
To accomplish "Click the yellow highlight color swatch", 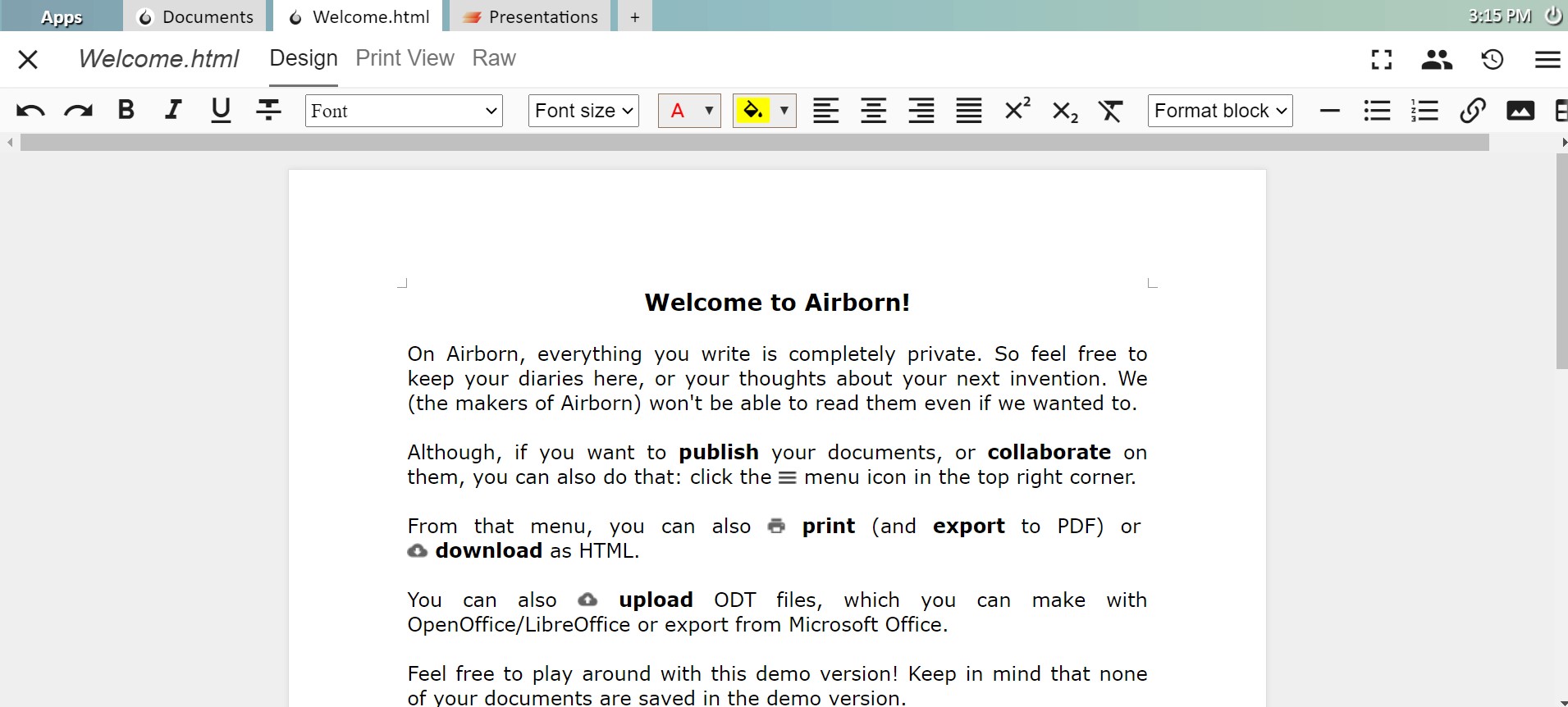I will click(752, 111).
